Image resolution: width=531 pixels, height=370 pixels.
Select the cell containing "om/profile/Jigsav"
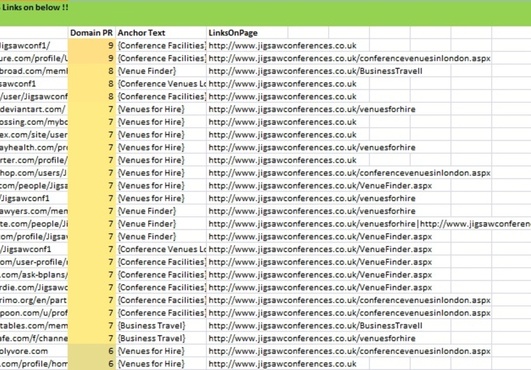34,236
